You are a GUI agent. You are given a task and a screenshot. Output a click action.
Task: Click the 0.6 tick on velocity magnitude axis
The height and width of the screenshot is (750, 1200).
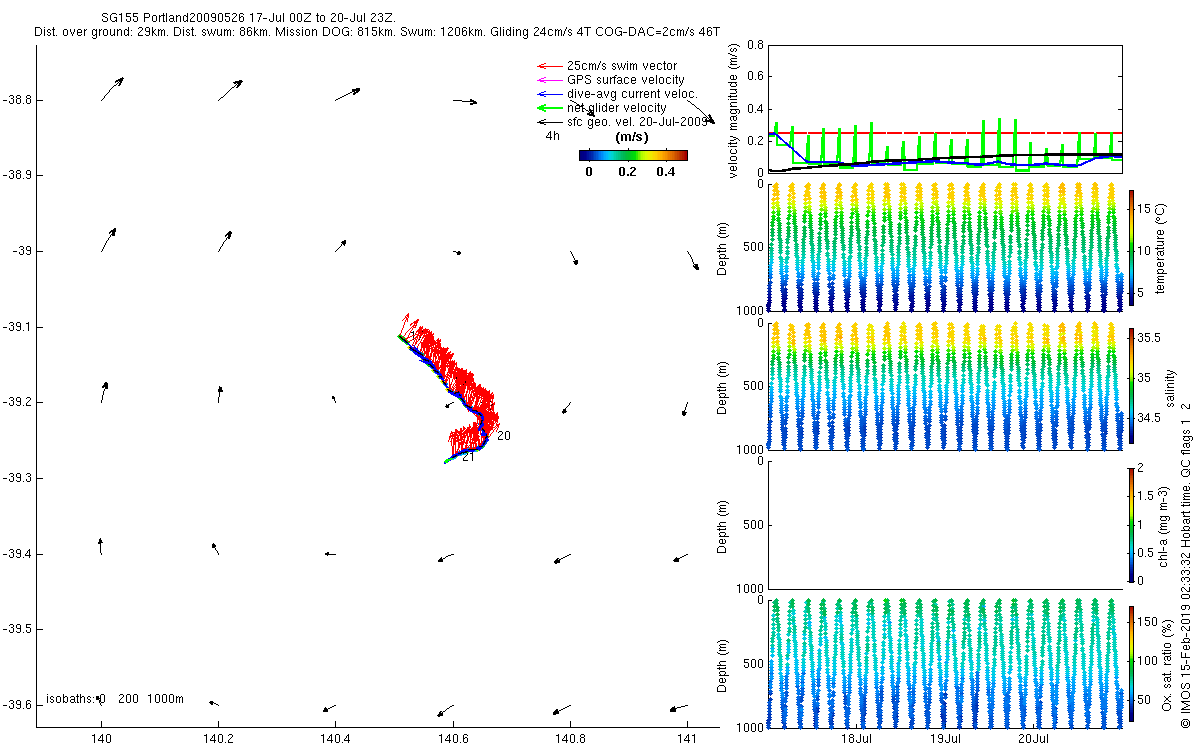(754, 77)
